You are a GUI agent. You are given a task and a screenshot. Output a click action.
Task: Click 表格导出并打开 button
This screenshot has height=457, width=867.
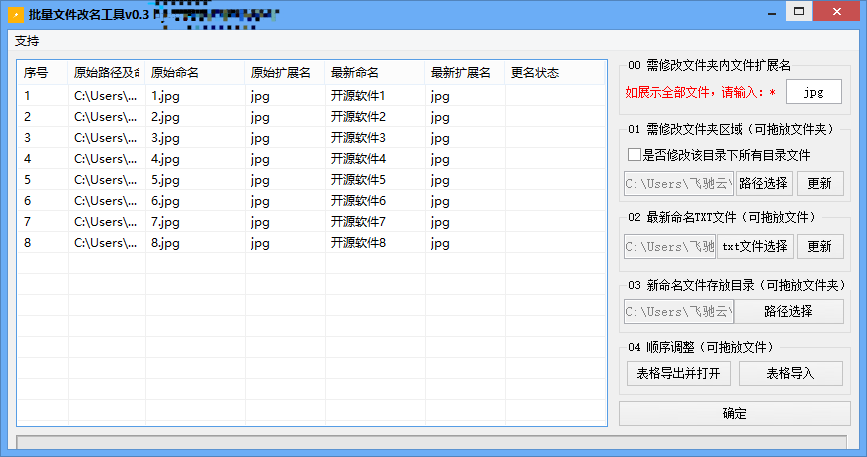678,374
